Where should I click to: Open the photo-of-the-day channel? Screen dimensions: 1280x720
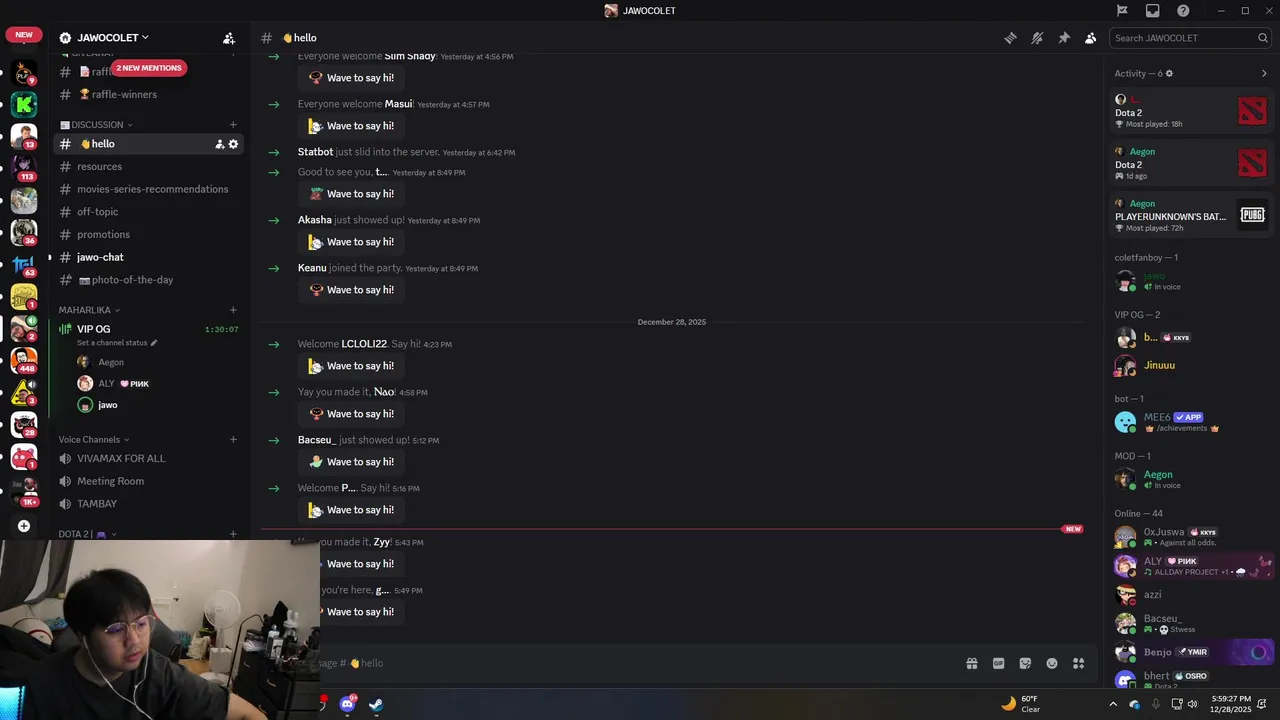point(147,280)
